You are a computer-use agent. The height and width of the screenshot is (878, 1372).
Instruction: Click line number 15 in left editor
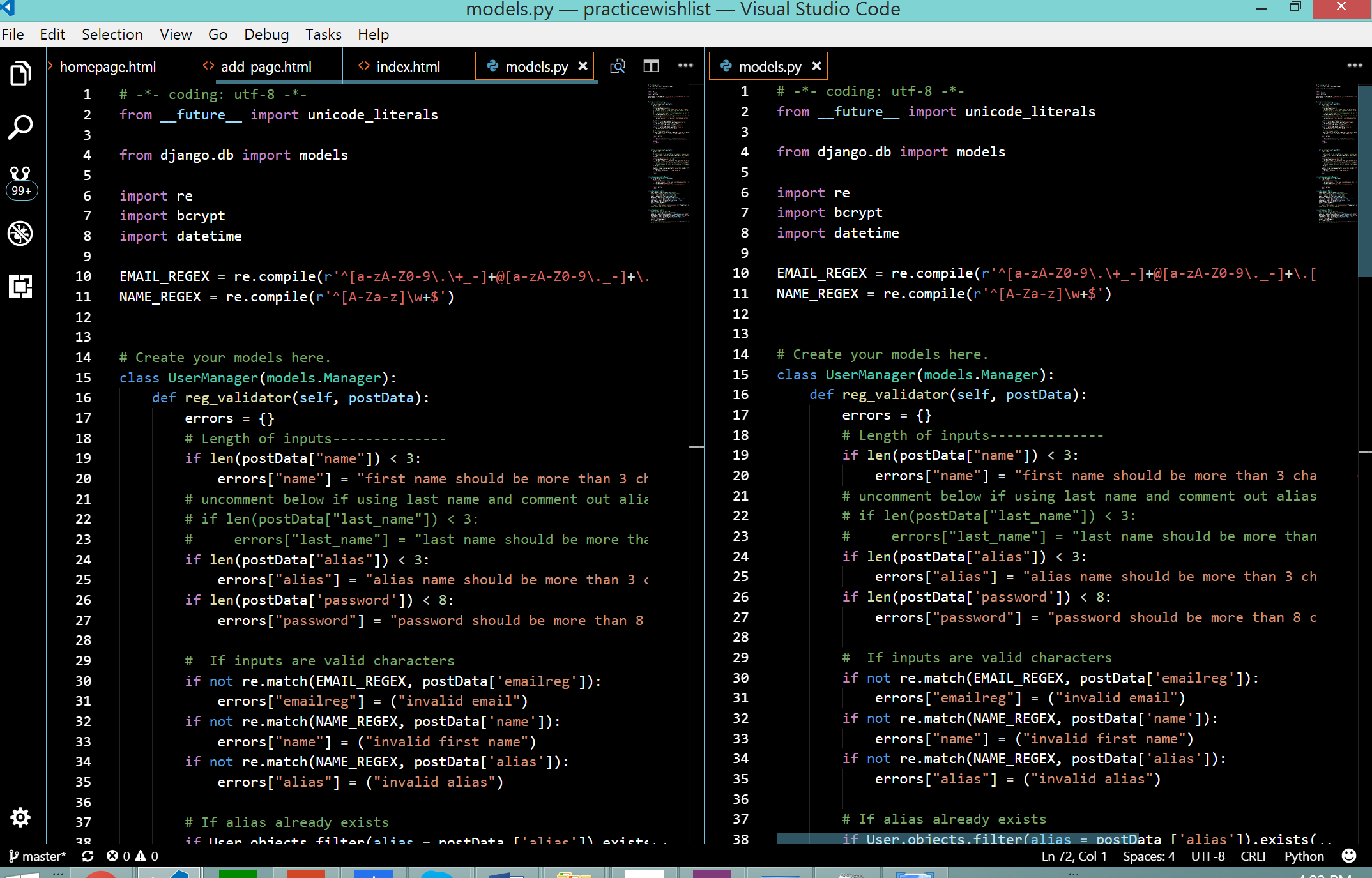(x=84, y=377)
